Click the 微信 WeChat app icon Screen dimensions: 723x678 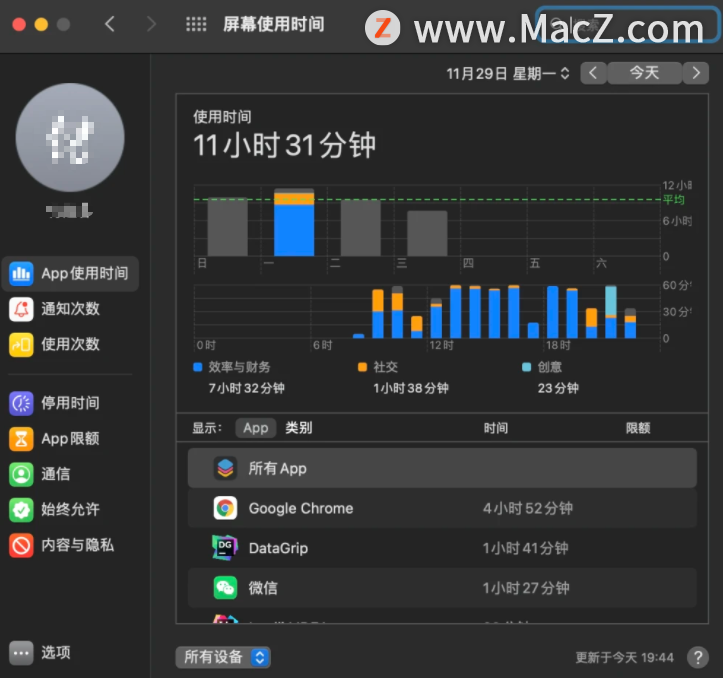point(225,588)
